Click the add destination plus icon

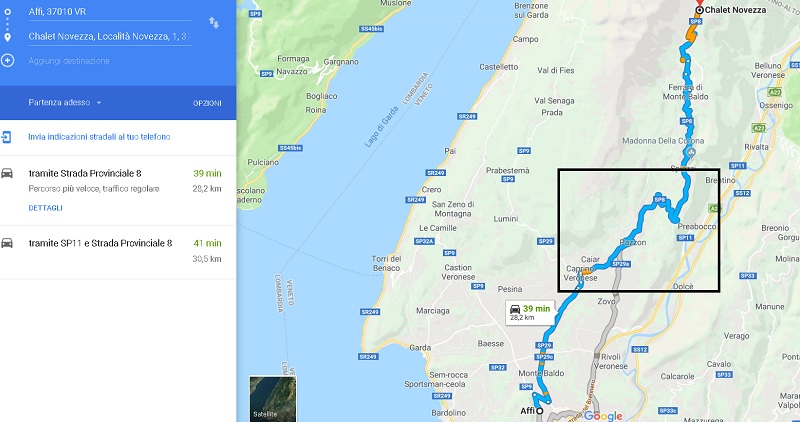(7, 61)
